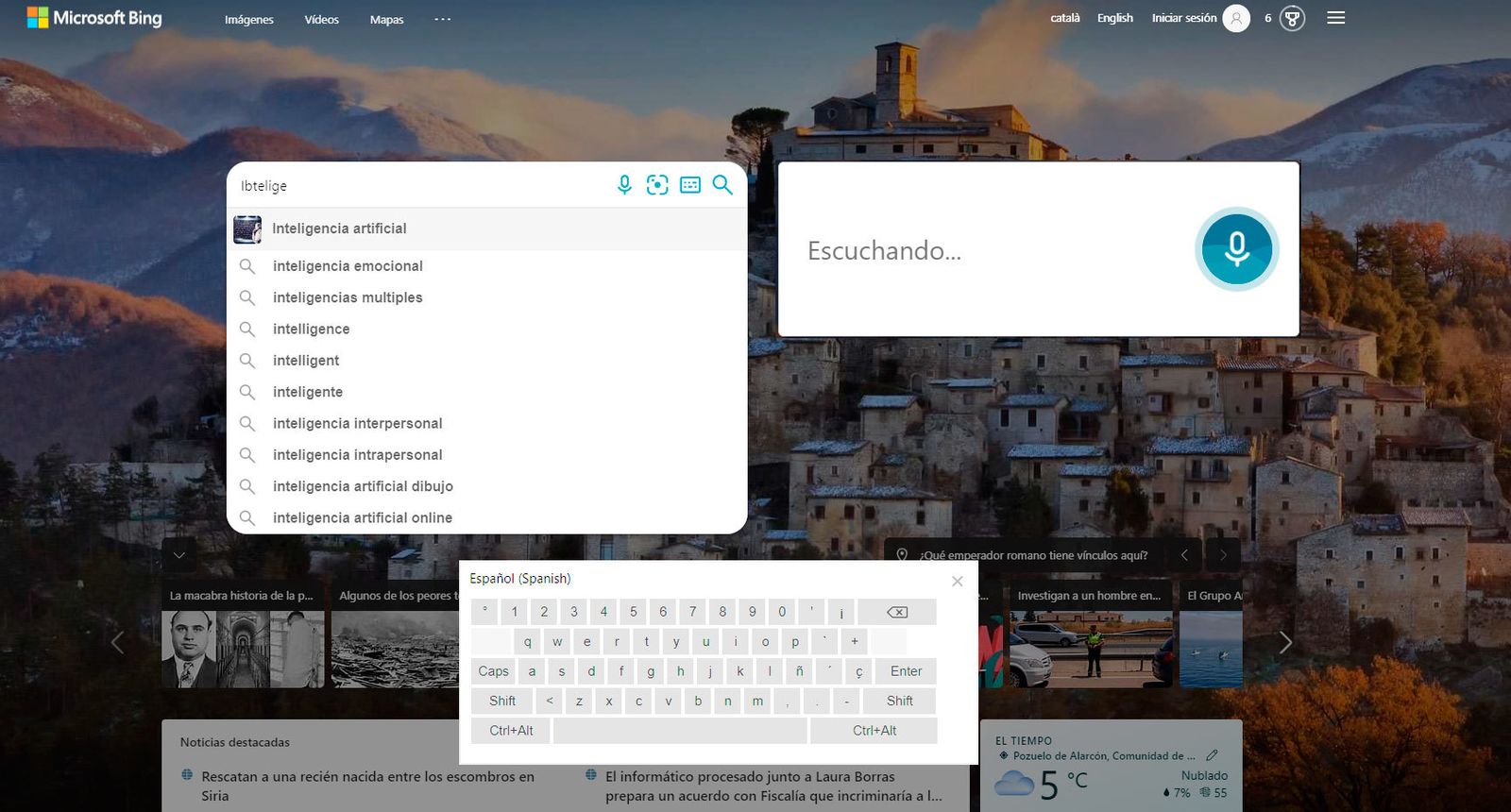Click Iniciar sesión to sign in
This screenshot has height=812, width=1511.
pos(1184,18)
